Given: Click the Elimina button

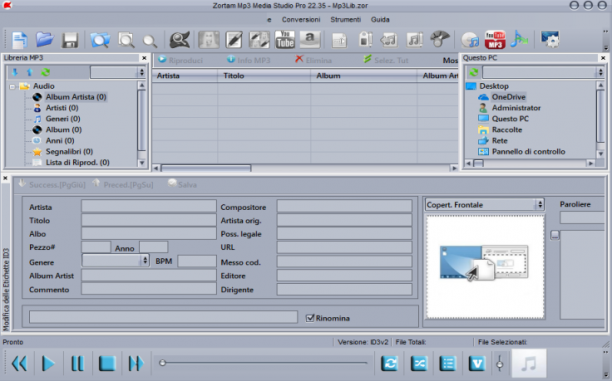Looking at the screenshot, I should 313,60.
